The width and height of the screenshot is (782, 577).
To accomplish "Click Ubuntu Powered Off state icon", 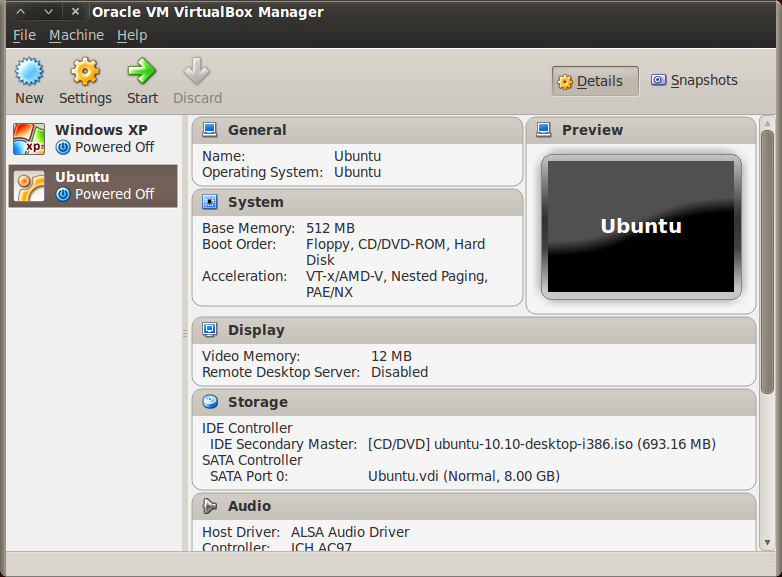I will [x=63, y=194].
